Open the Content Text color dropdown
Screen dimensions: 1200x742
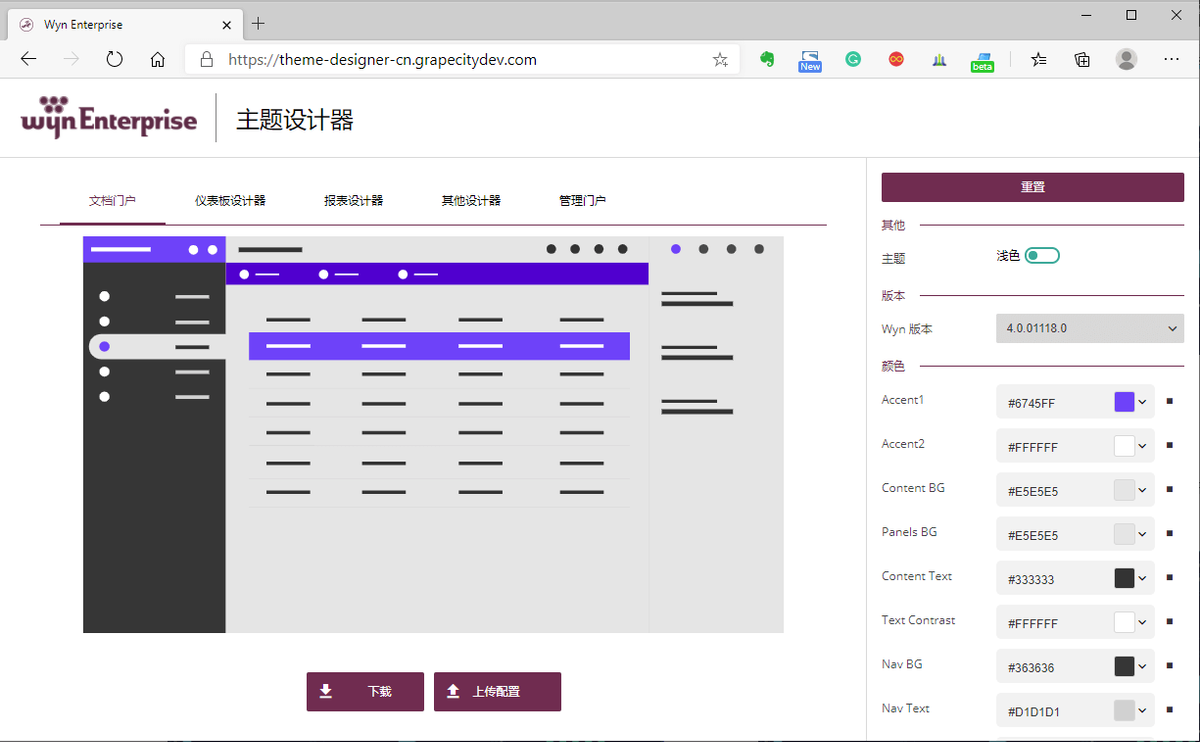[x=1143, y=578]
